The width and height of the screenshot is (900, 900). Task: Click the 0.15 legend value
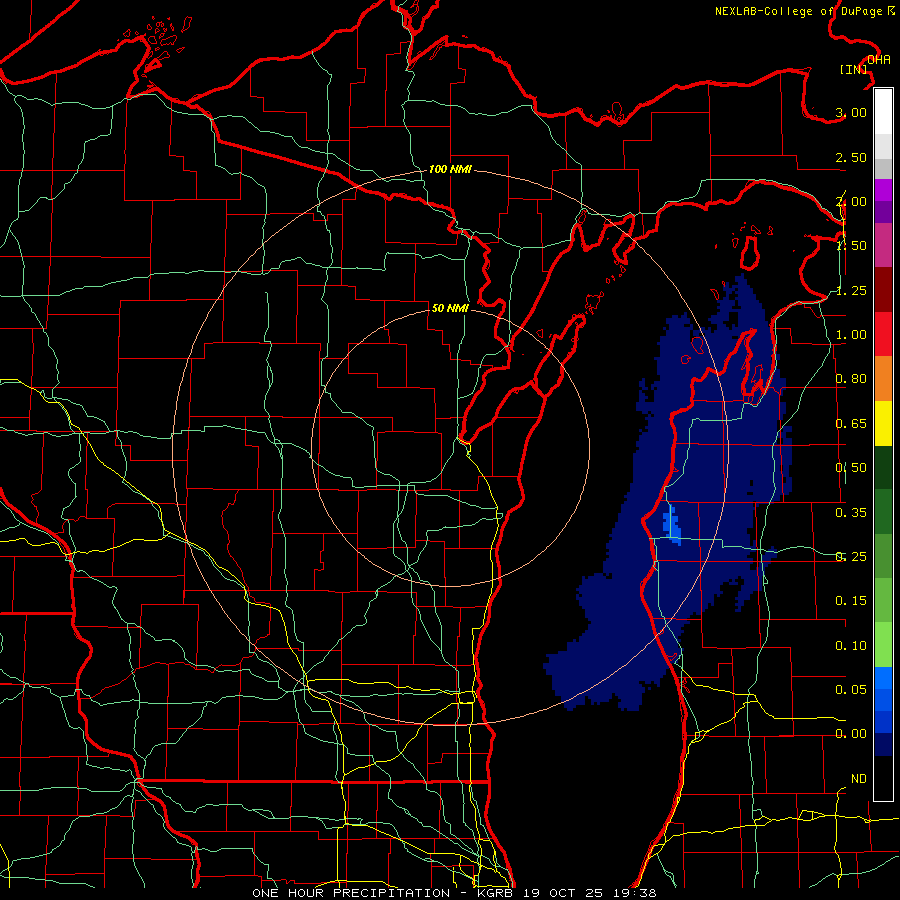coord(851,601)
